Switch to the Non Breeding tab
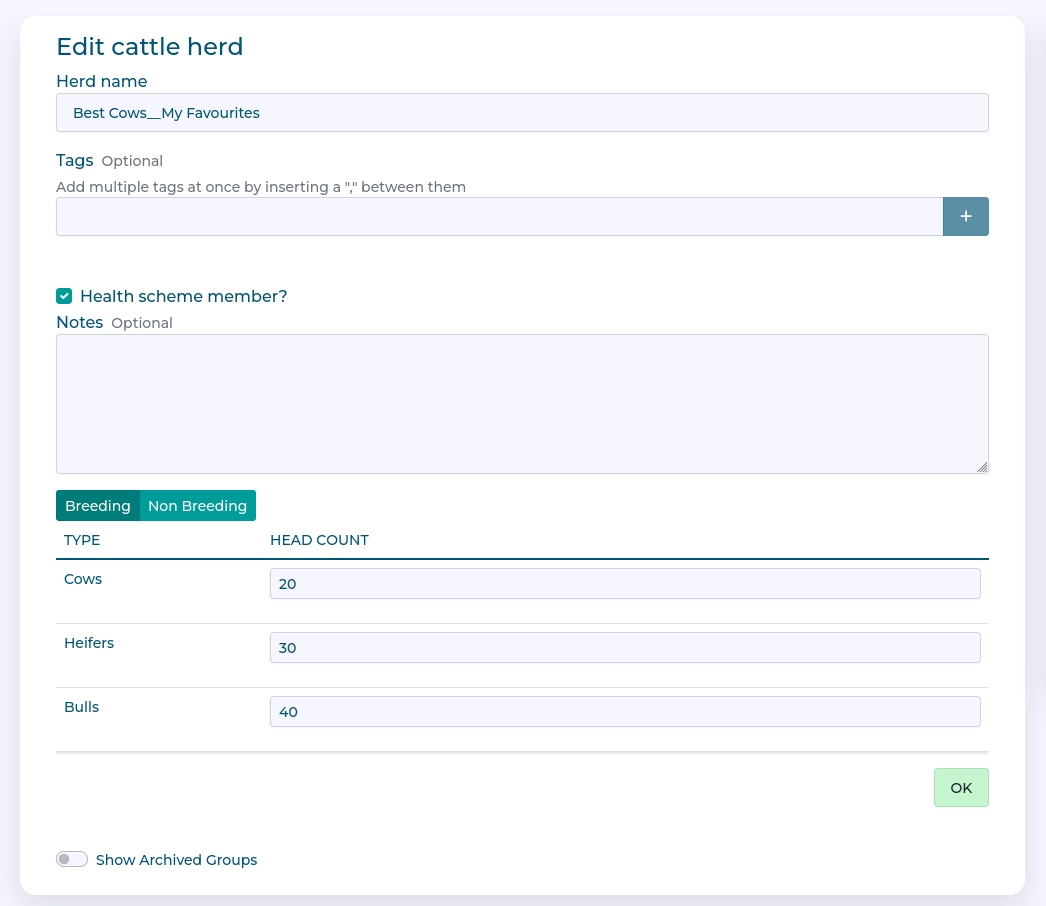Viewport: 1046px width, 906px height. 197,506
